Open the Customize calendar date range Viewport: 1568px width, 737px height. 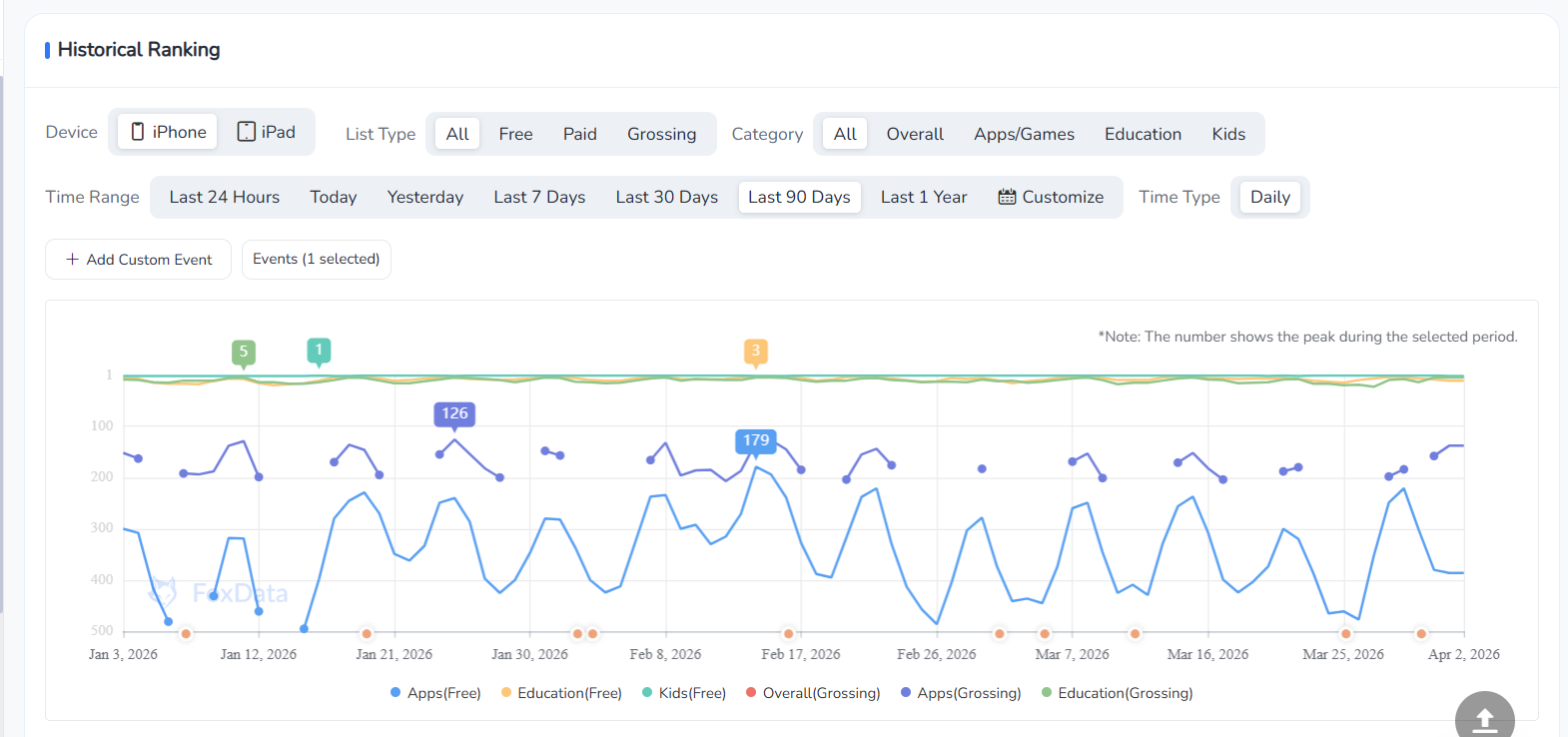1051,197
